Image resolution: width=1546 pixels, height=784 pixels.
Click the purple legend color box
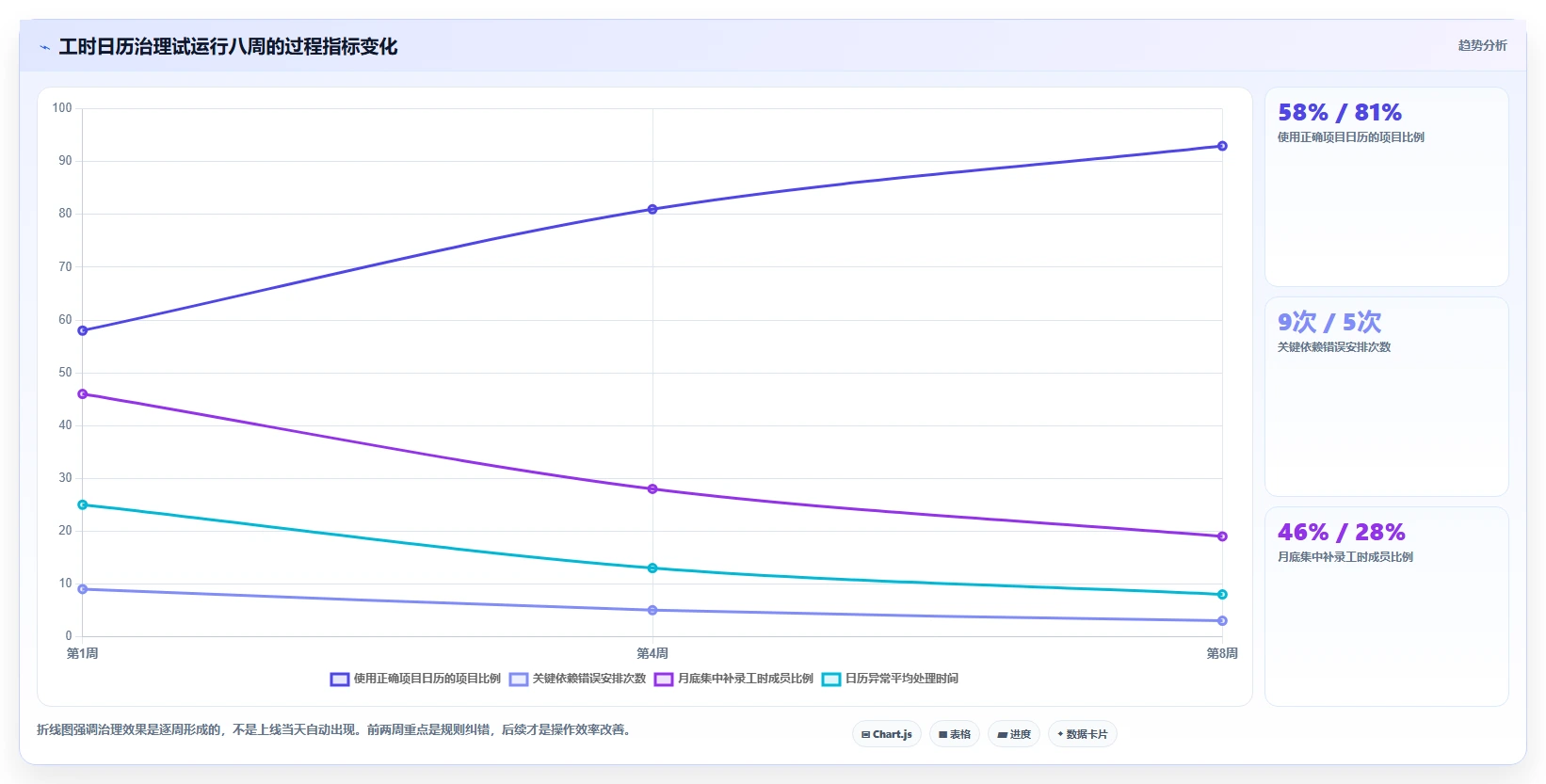point(664,680)
